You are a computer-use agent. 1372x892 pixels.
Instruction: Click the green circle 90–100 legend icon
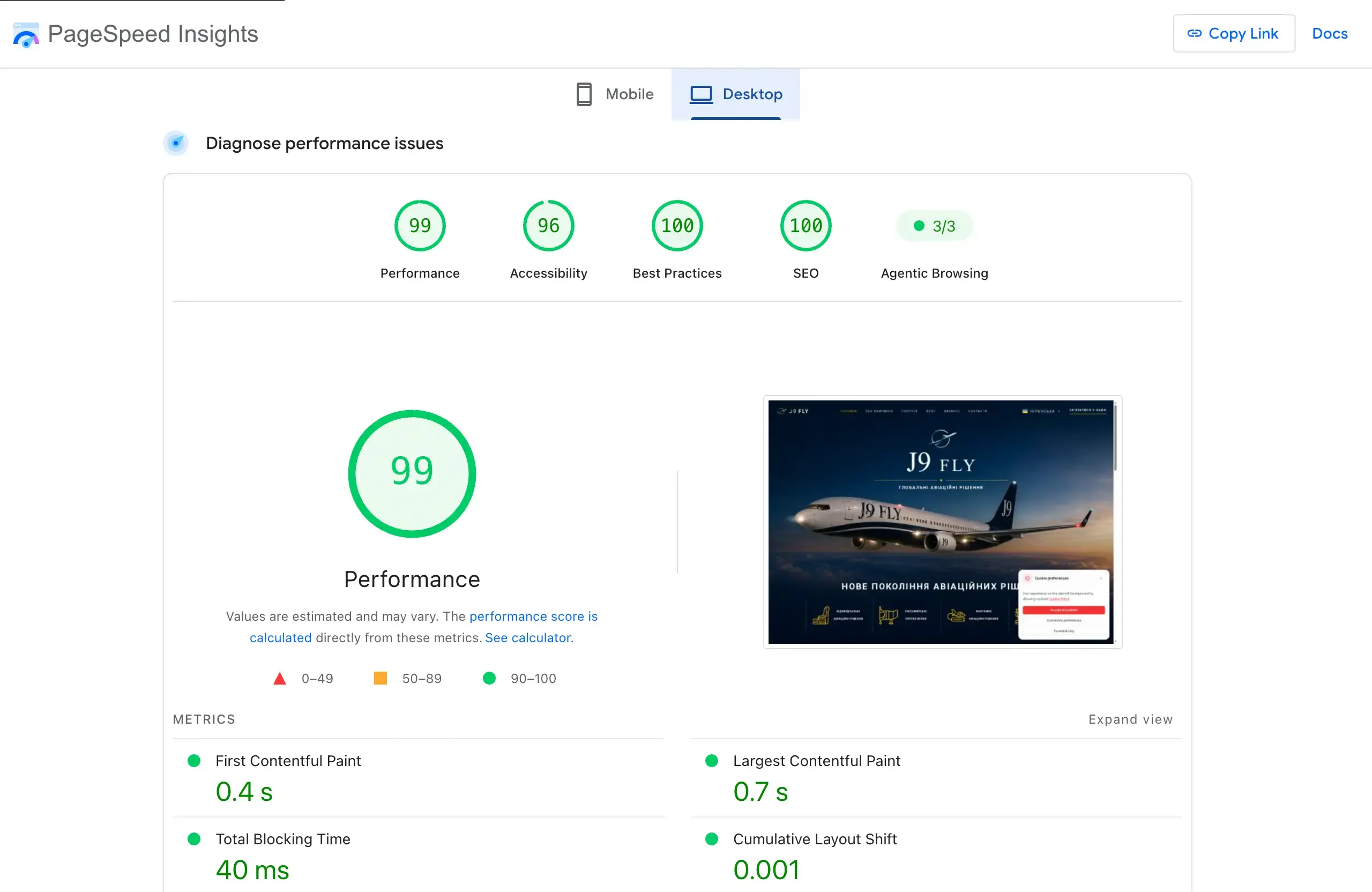(489, 678)
